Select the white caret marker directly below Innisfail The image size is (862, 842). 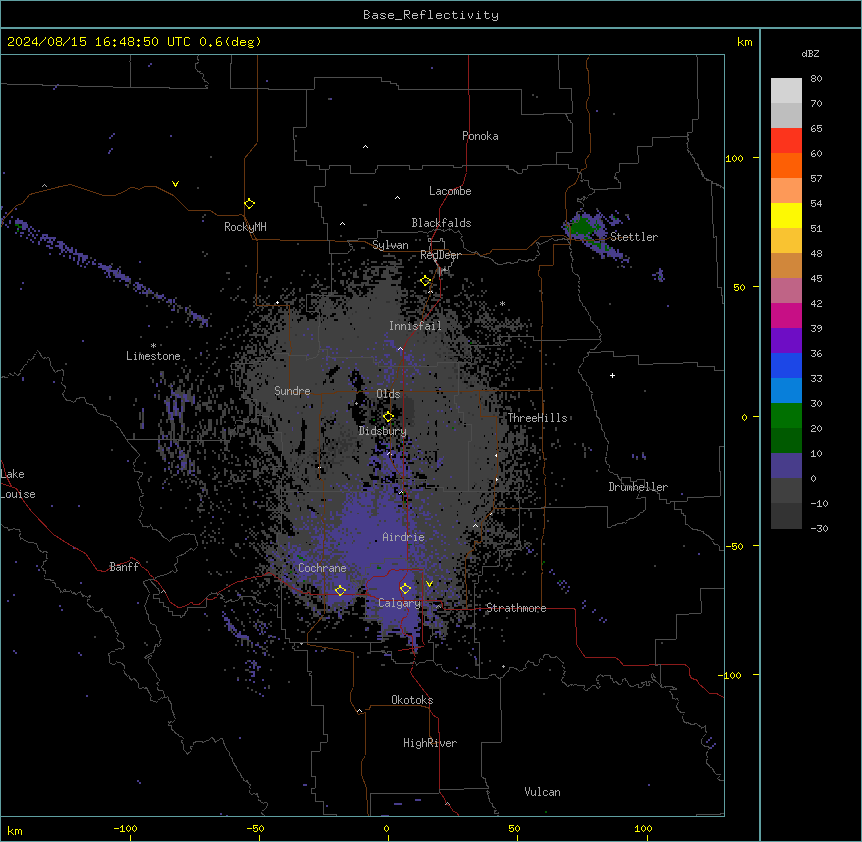click(x=400, y=349)
